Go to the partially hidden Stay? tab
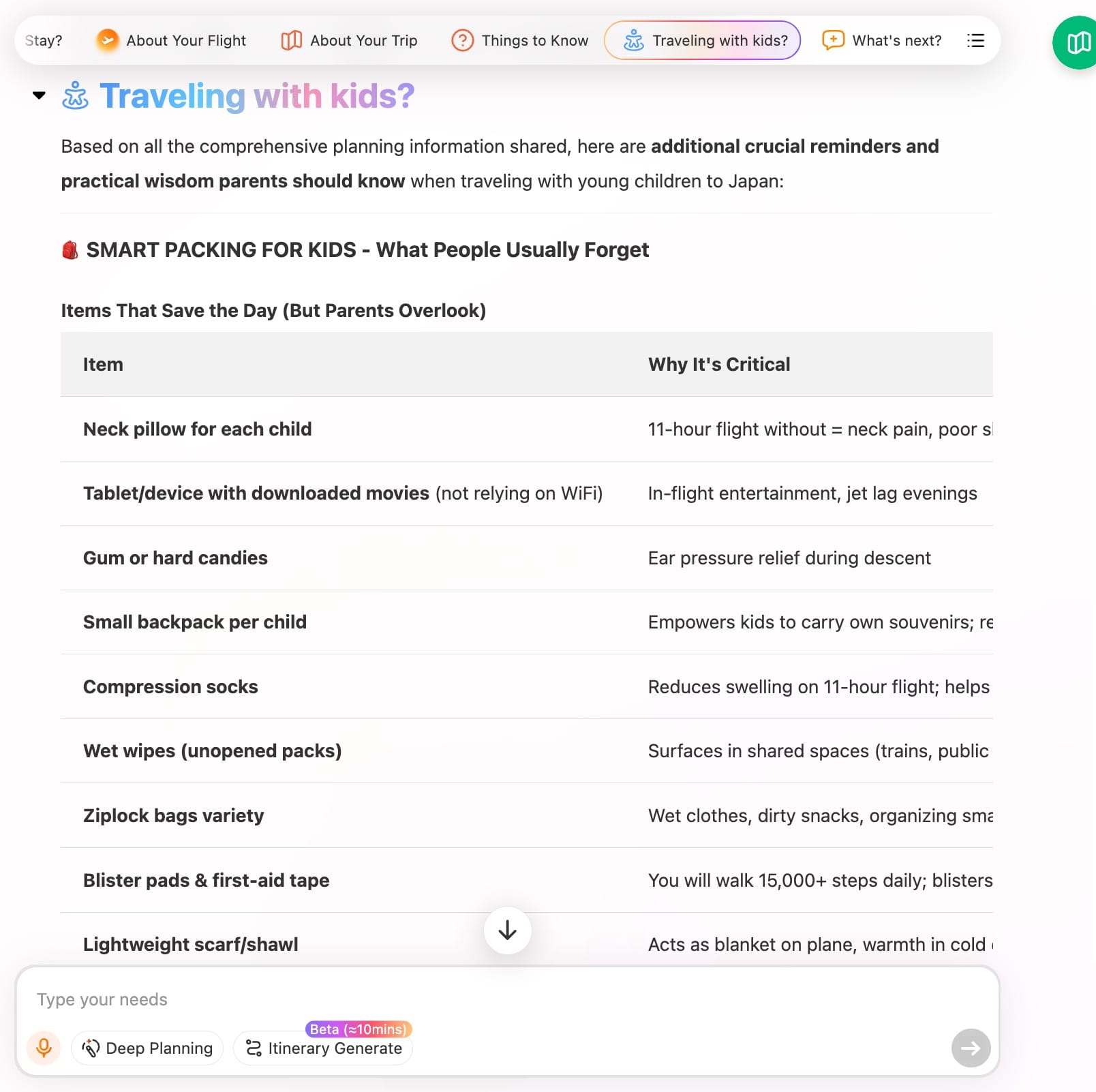 pos(44,40)
